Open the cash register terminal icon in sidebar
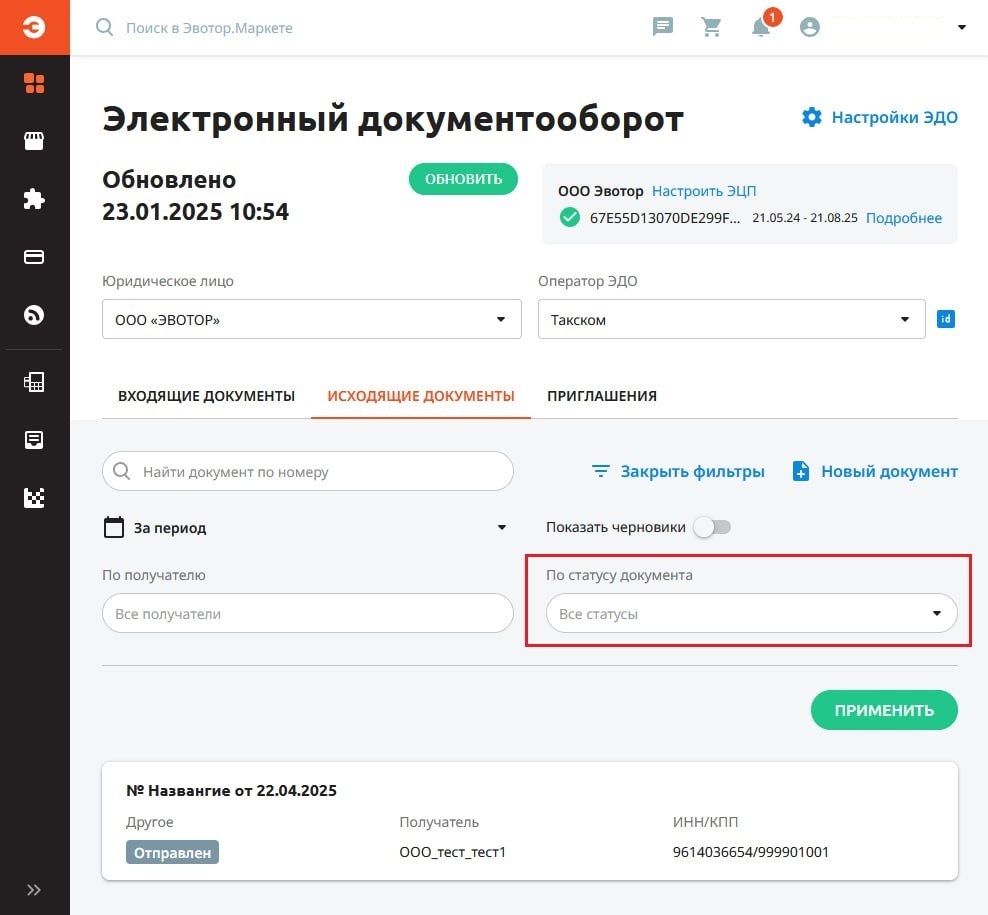Screen dimensions: 988x915 click(x=34, y=382)
